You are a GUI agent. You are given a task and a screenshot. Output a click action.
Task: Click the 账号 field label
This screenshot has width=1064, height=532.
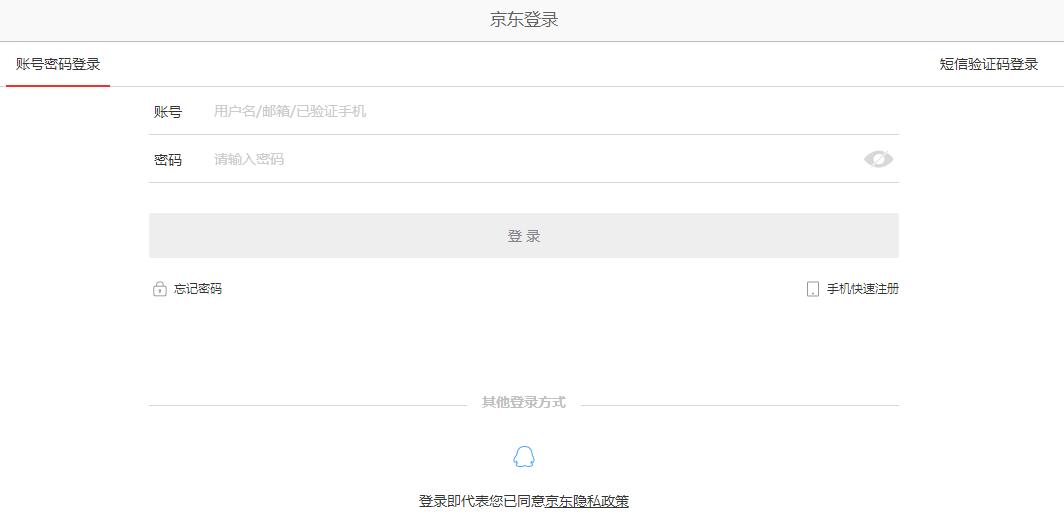(168, 112)
